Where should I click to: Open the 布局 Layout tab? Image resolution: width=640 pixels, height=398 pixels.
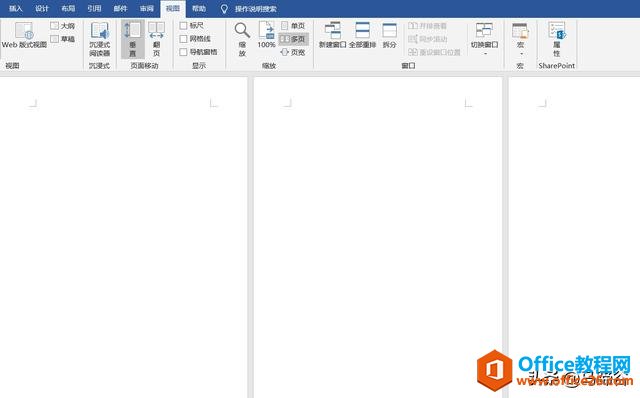[x=68, y=9]
